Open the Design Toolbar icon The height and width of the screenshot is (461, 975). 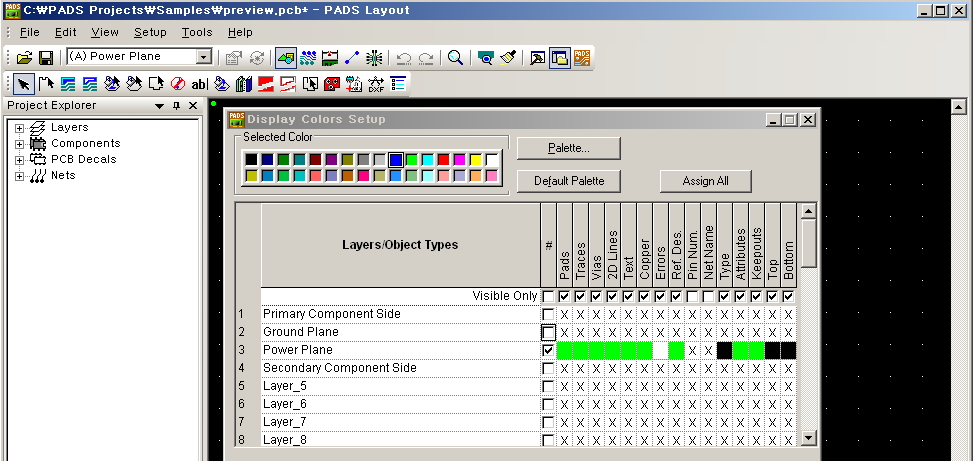(308, 58)
